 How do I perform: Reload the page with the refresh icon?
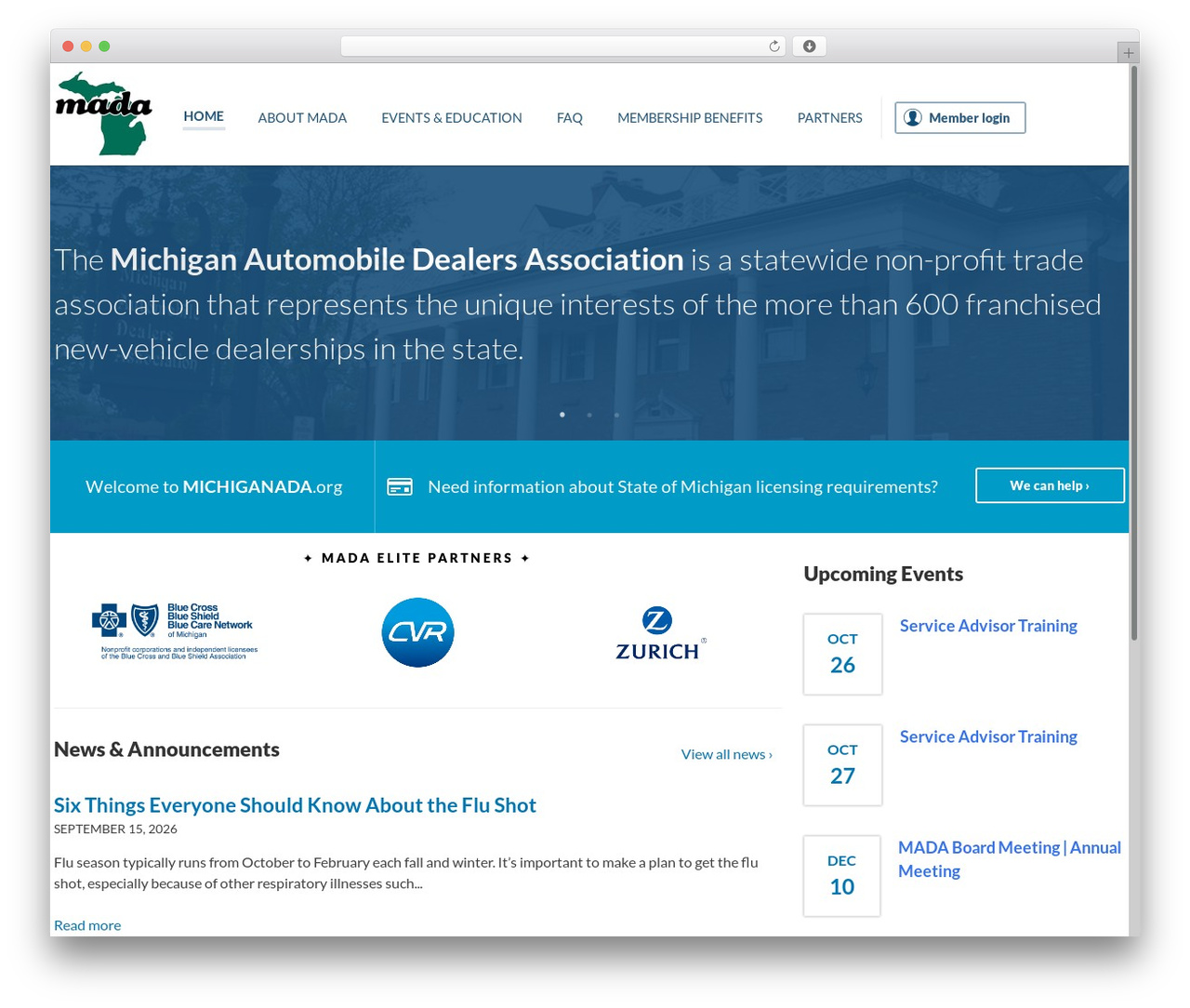click(x=773, y=46)
